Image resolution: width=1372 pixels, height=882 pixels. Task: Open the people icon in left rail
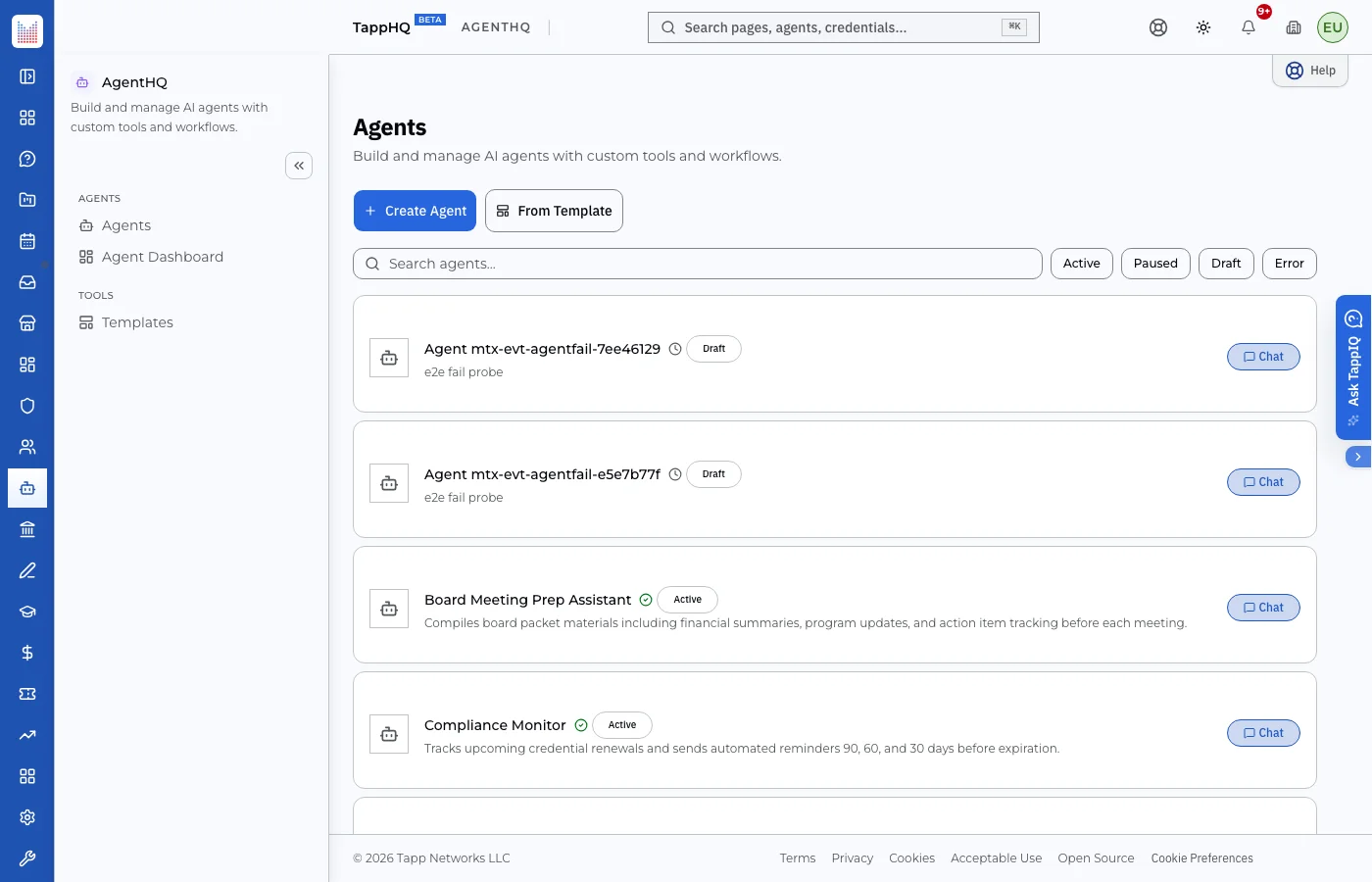tap(27, 447)
